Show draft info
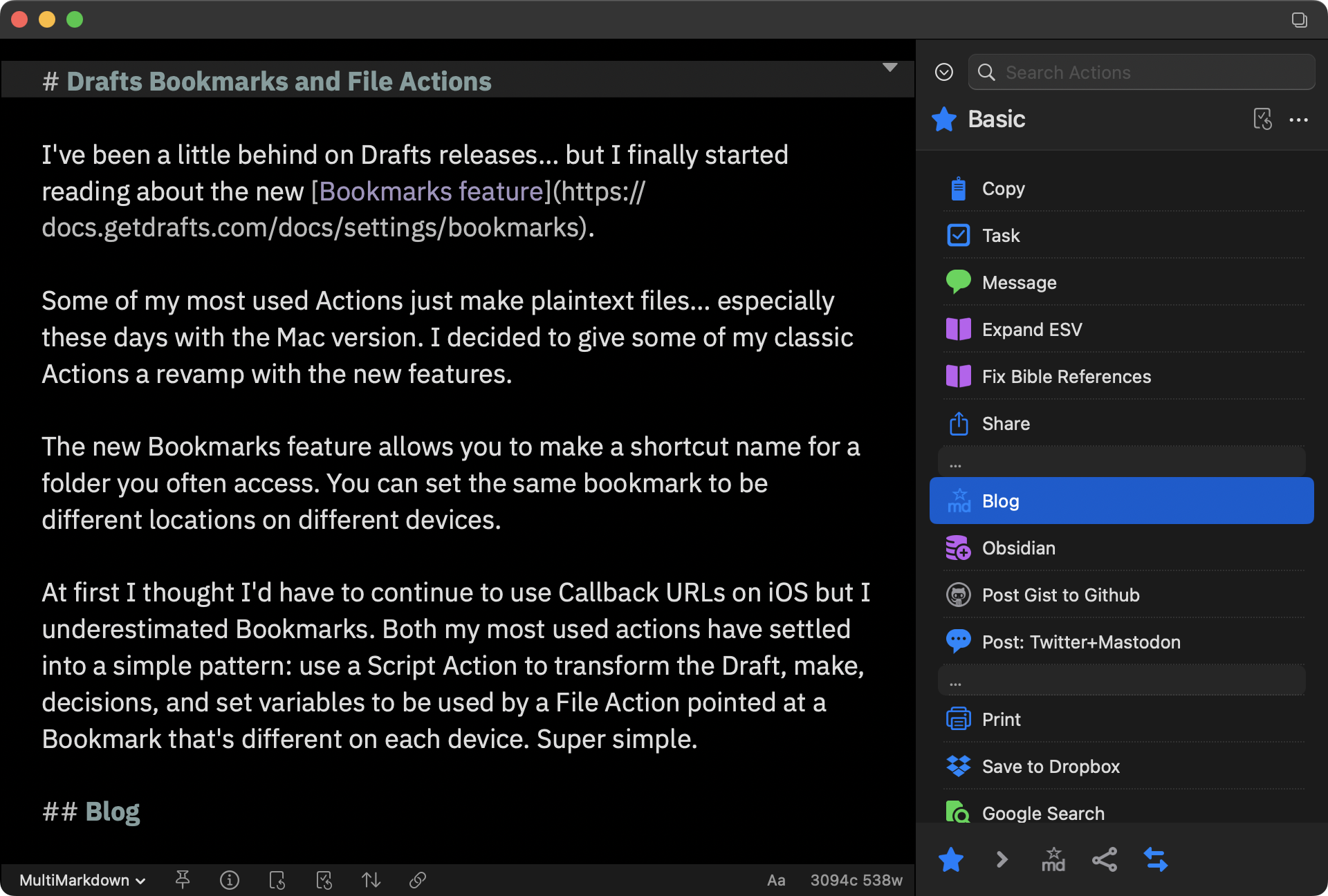The image size is (1328, 896). click(230, 880)
